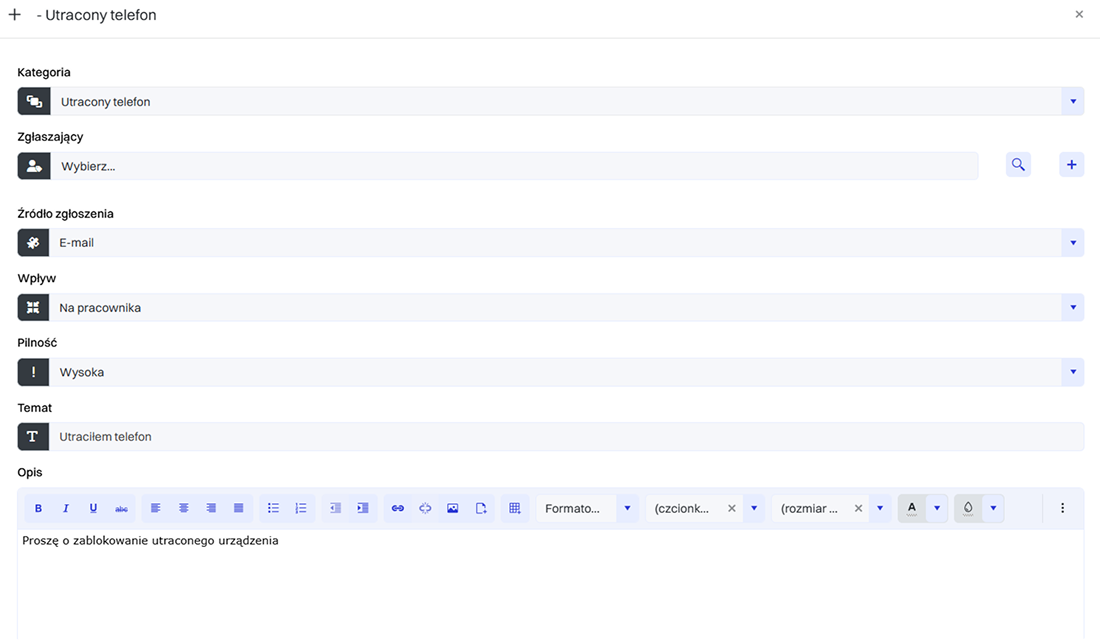Open the Formatowanie style dropdown

(x=627, y=508)
